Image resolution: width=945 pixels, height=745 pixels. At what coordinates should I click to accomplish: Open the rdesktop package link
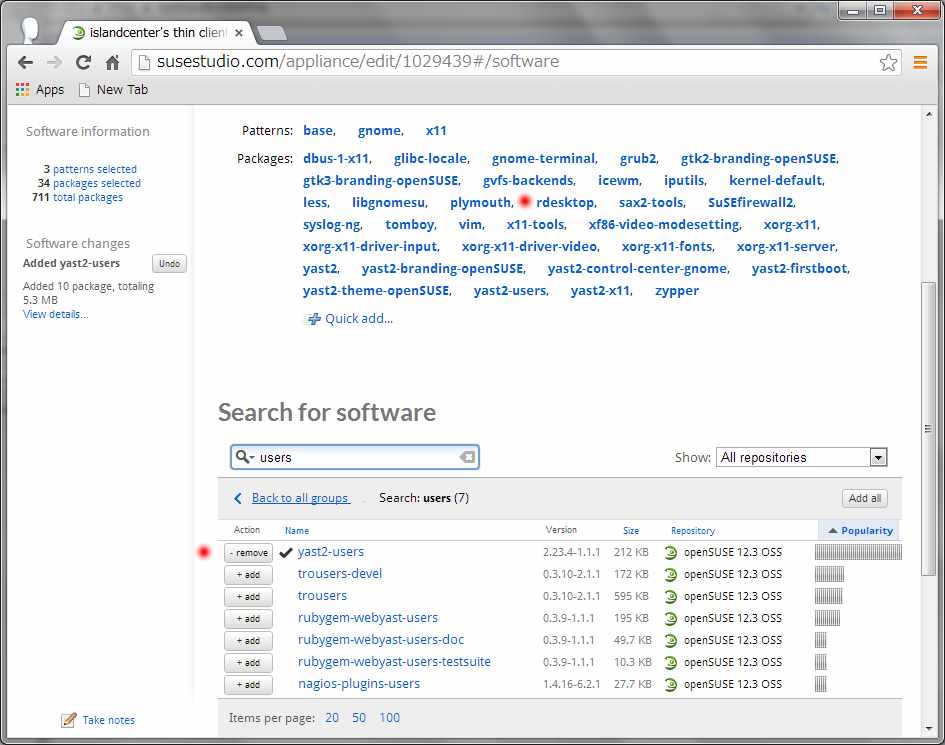565,203
